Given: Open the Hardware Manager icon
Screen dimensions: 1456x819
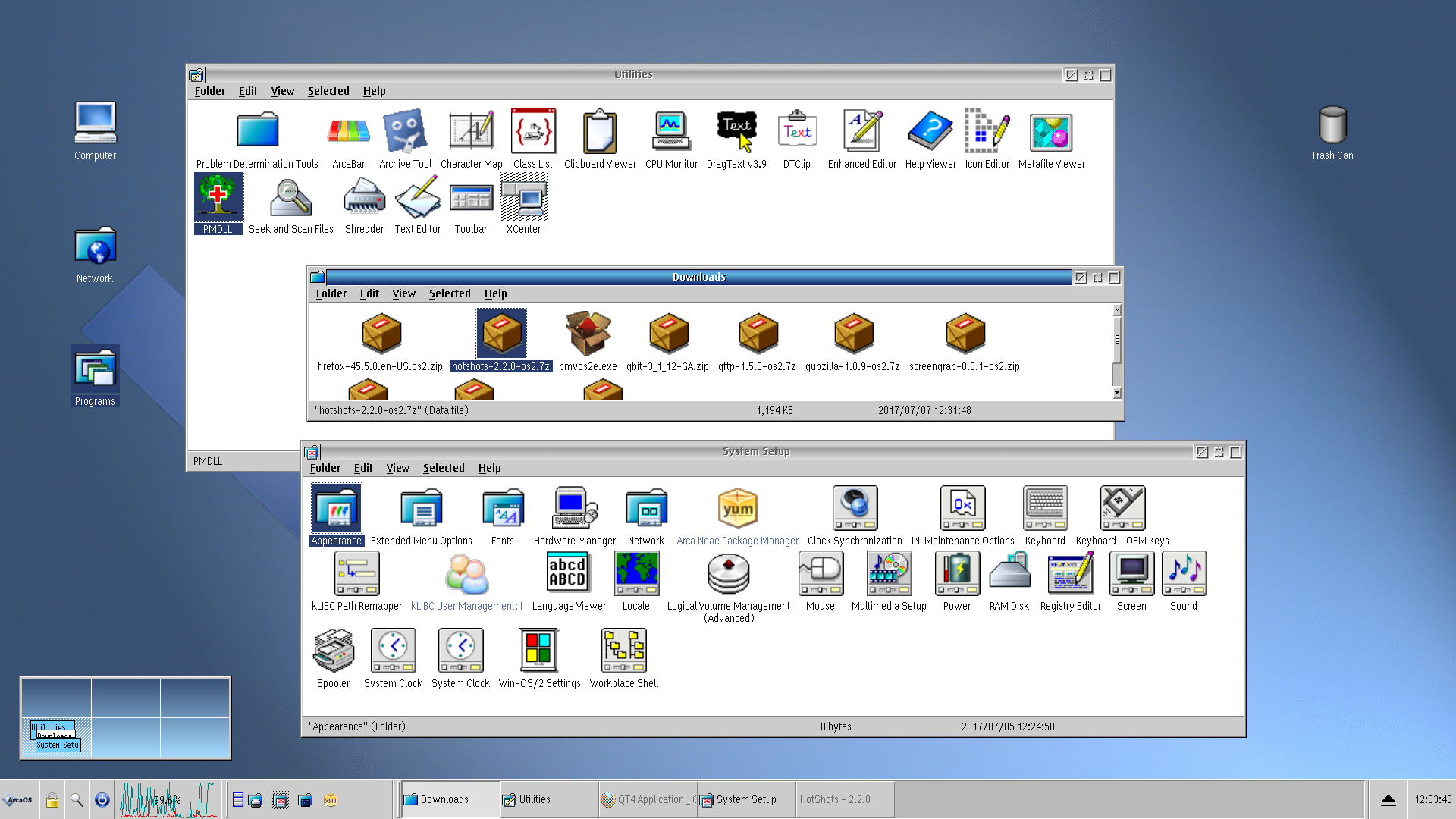Looking at the screenshot, I should (575, 508).
